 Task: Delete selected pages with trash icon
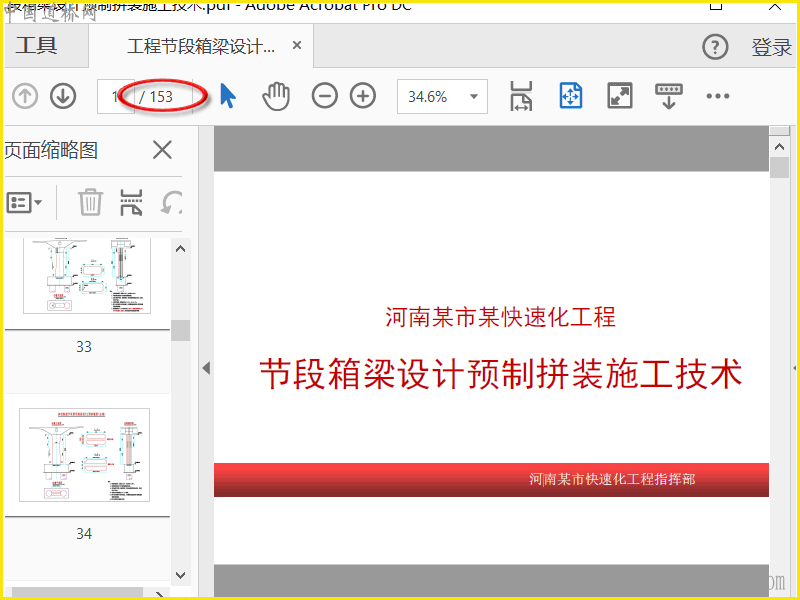click(x=90, y=202)
